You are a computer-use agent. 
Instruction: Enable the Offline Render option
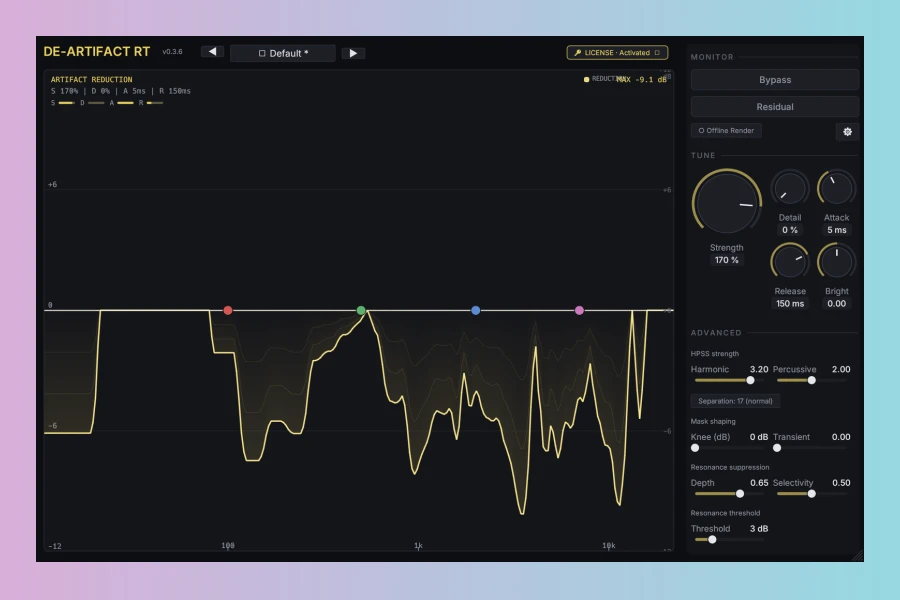(x=726, y=130)
